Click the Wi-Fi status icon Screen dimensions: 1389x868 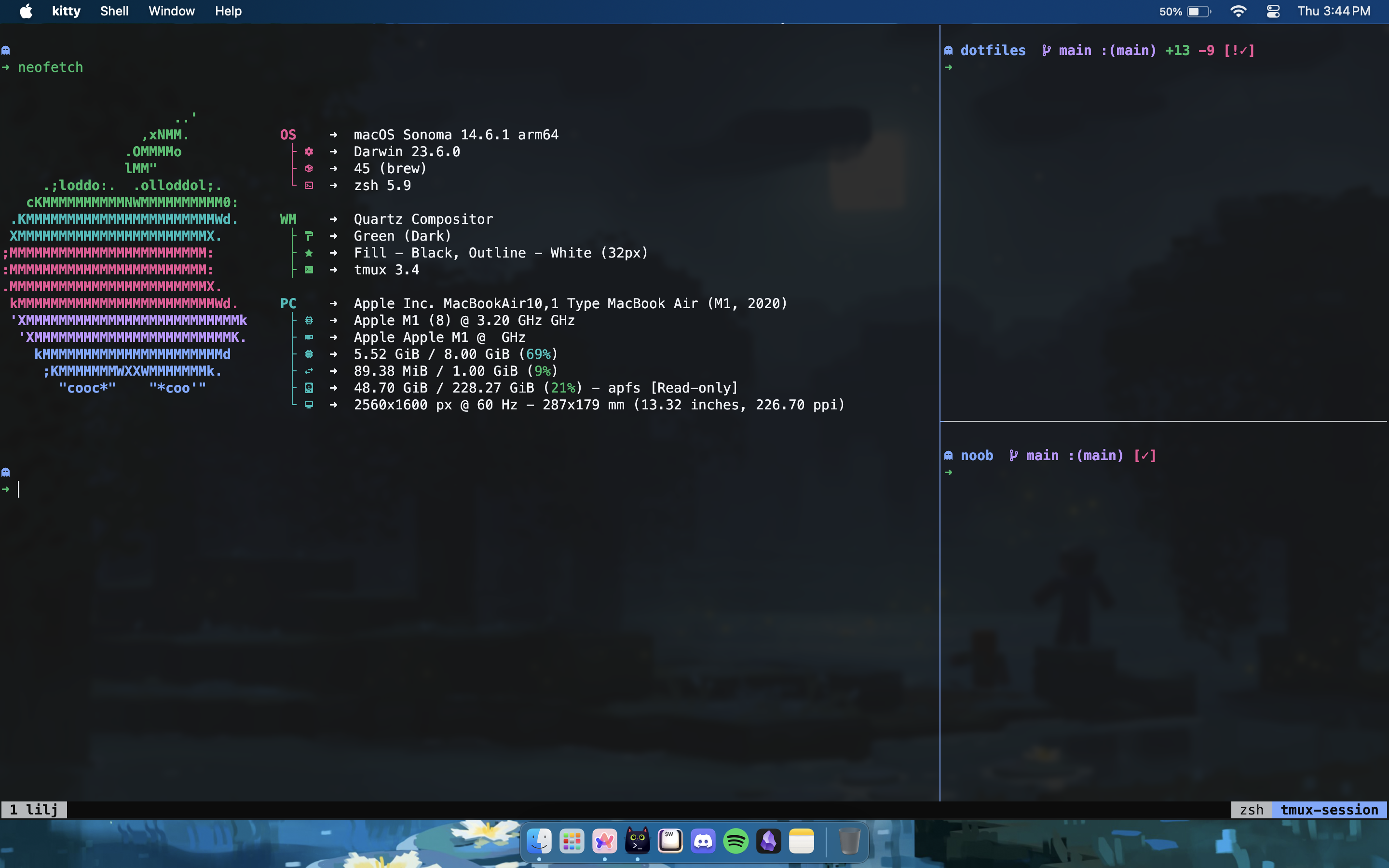pyautogui.click(x=1238, y=12)
